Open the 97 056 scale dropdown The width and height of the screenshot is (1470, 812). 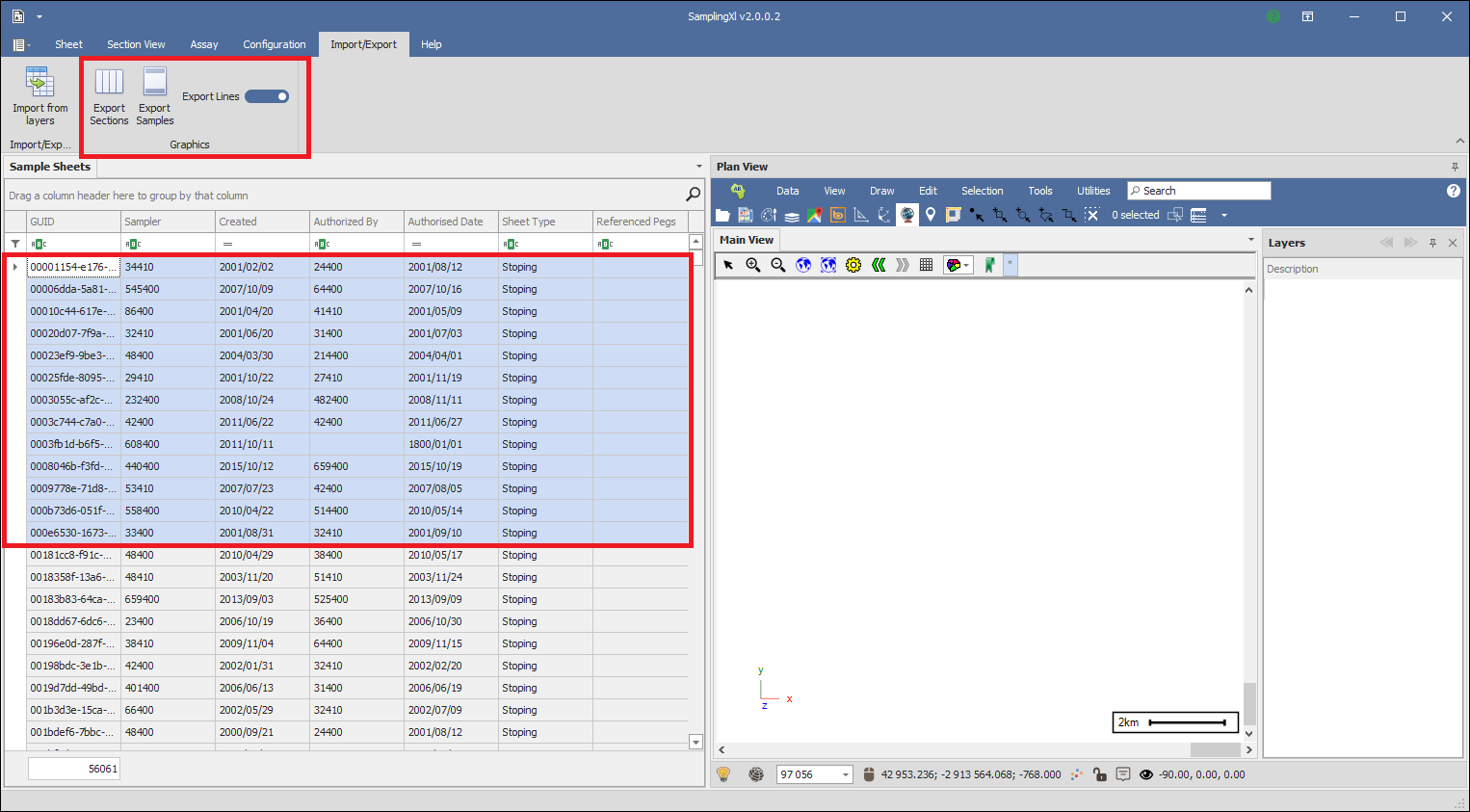(x=846, y=774)
